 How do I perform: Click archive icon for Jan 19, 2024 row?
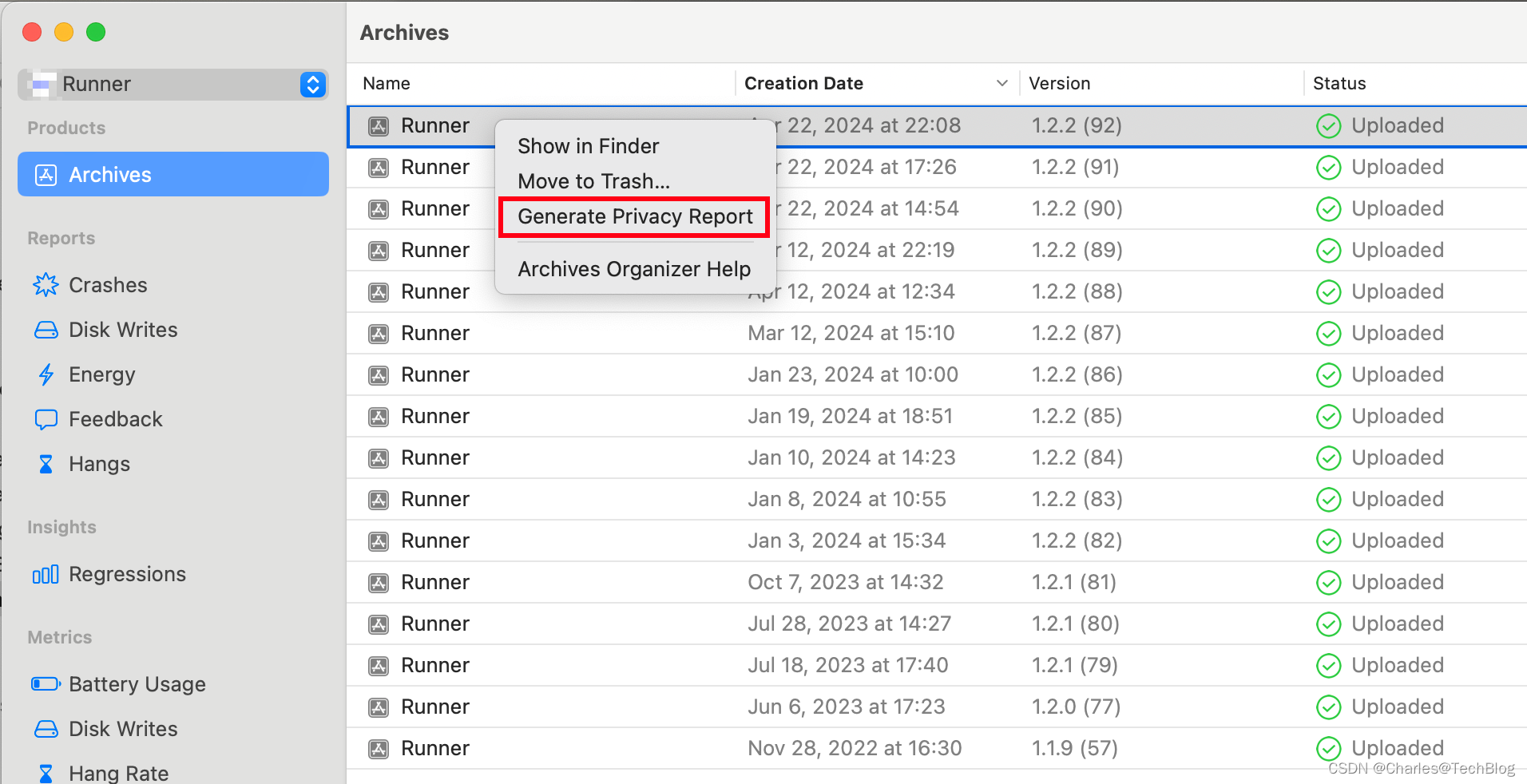379,417
